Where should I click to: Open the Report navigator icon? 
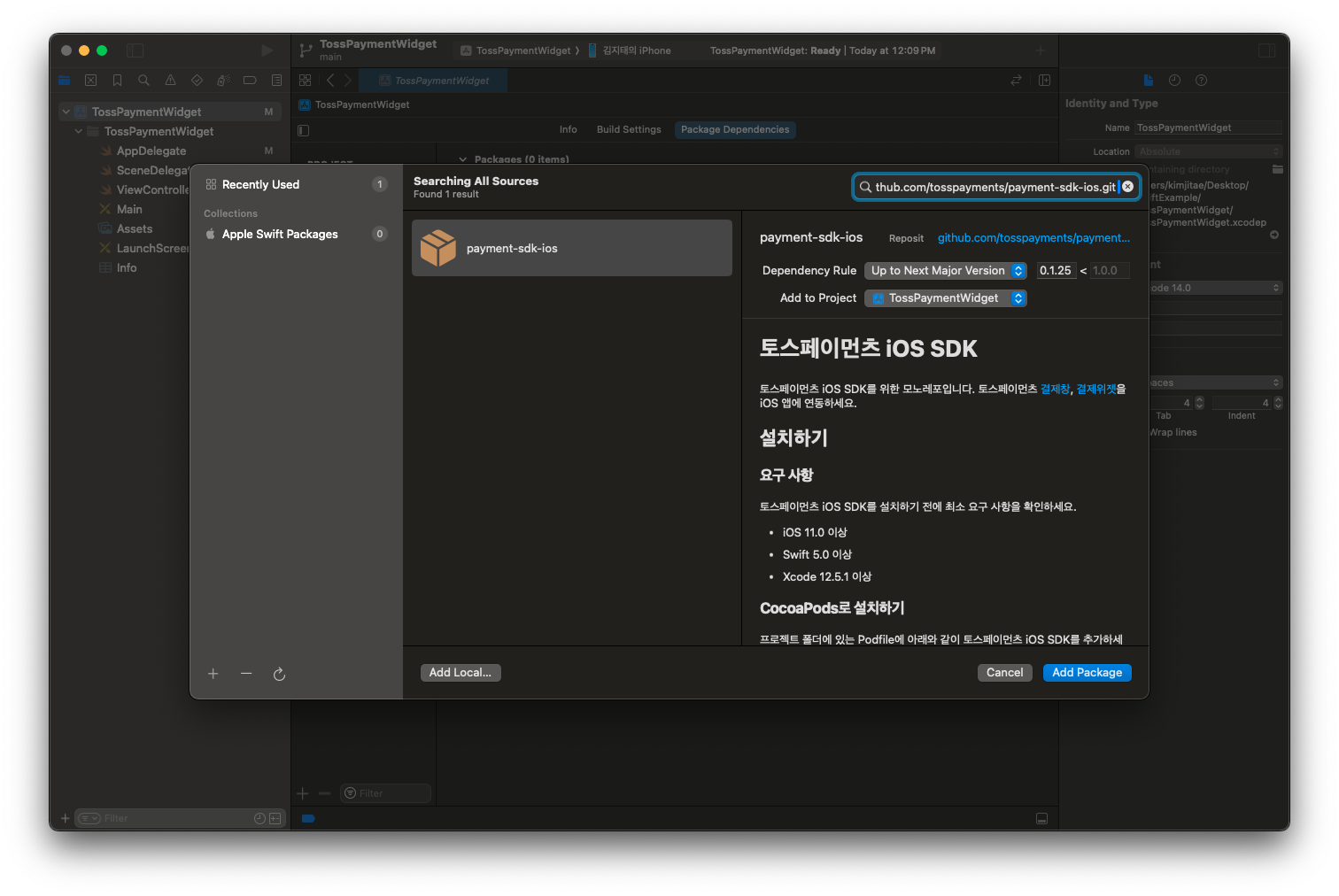276,80
